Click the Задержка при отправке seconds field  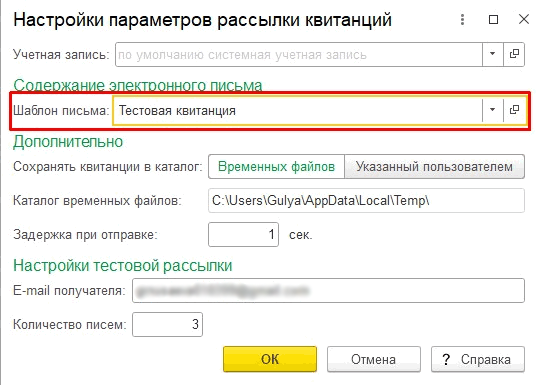click(243, 235)
